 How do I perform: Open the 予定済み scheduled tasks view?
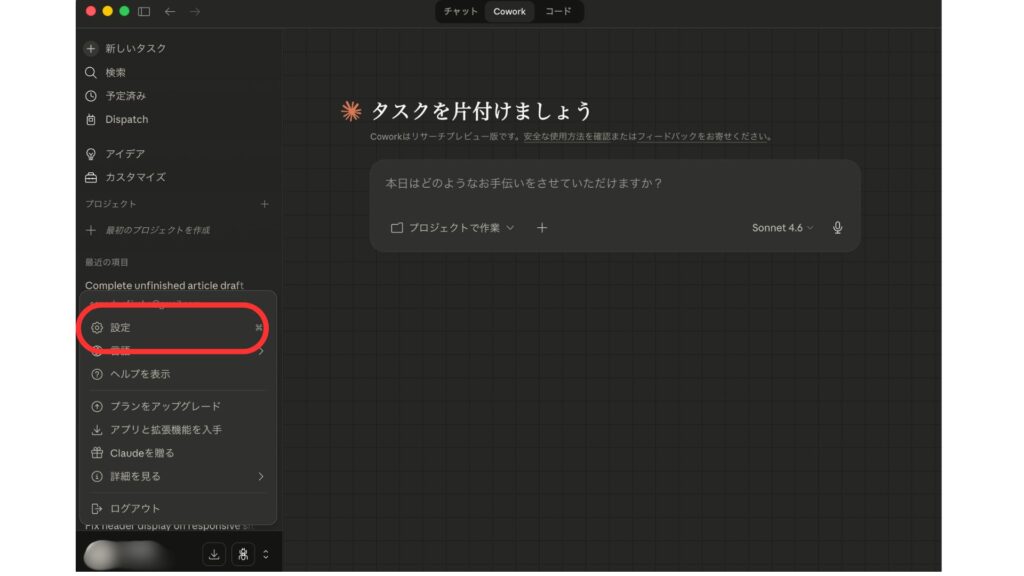coord(124,95)
